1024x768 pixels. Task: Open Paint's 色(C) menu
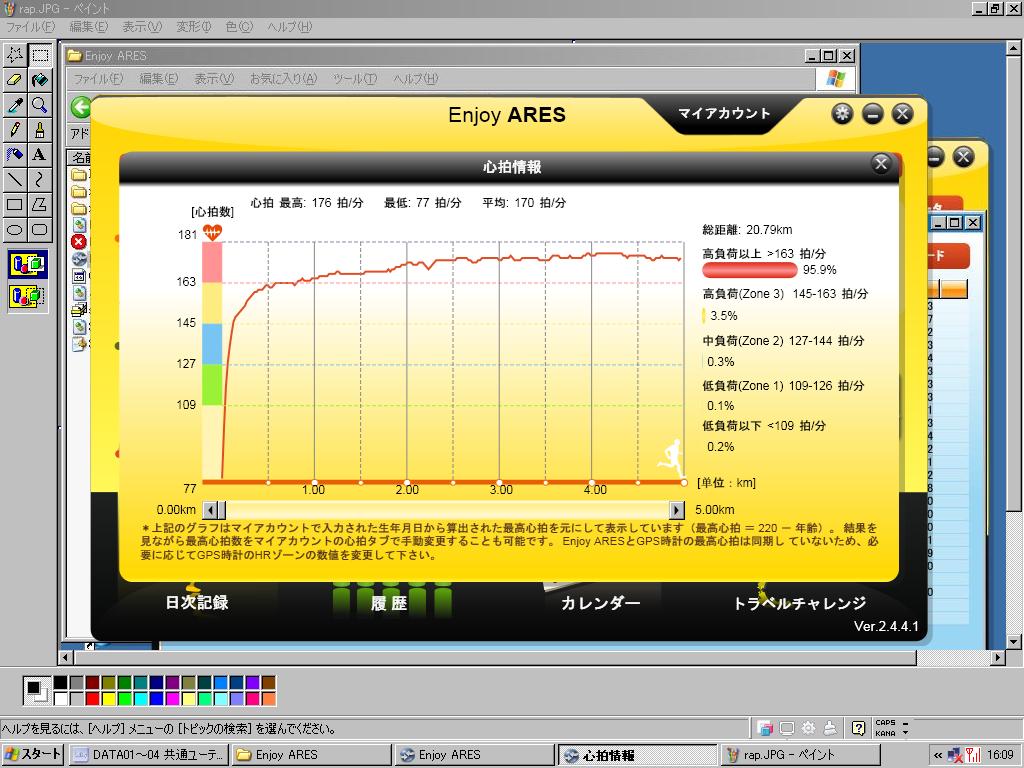[238, 27]
